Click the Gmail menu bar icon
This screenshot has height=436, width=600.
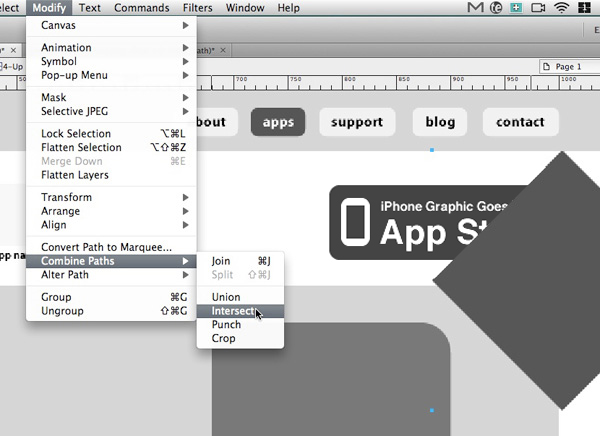point(475,7)
